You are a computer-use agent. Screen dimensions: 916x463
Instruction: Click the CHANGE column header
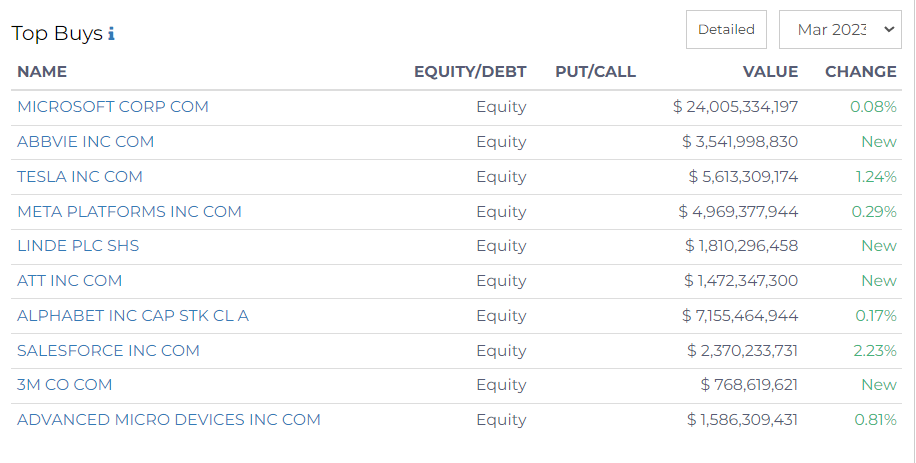[x=861, y=72]
